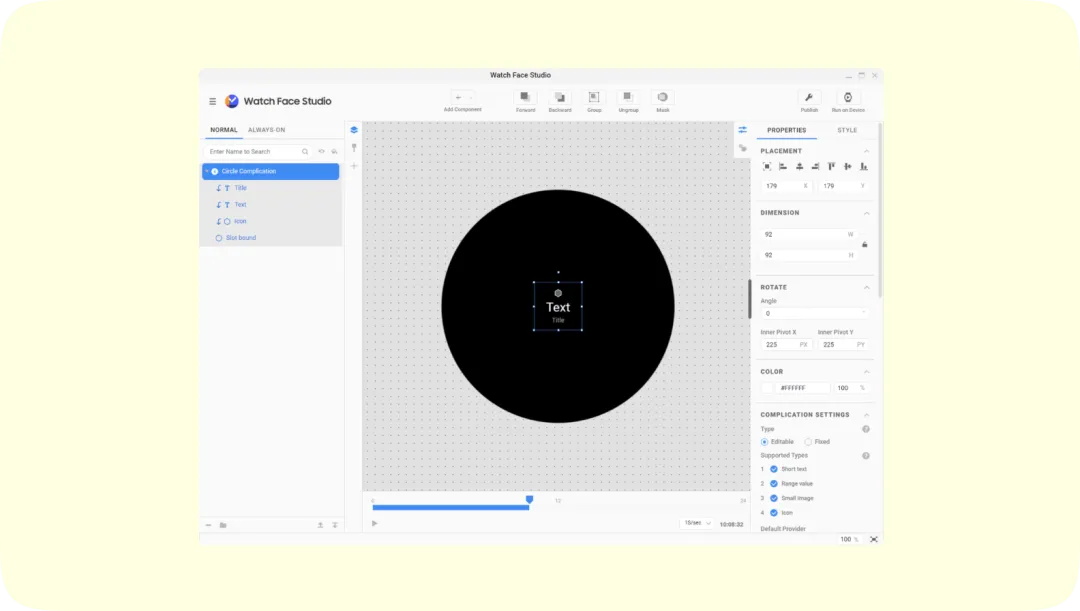Align horizontal center in Placement
1080x611 pixels.
[799, 167]
